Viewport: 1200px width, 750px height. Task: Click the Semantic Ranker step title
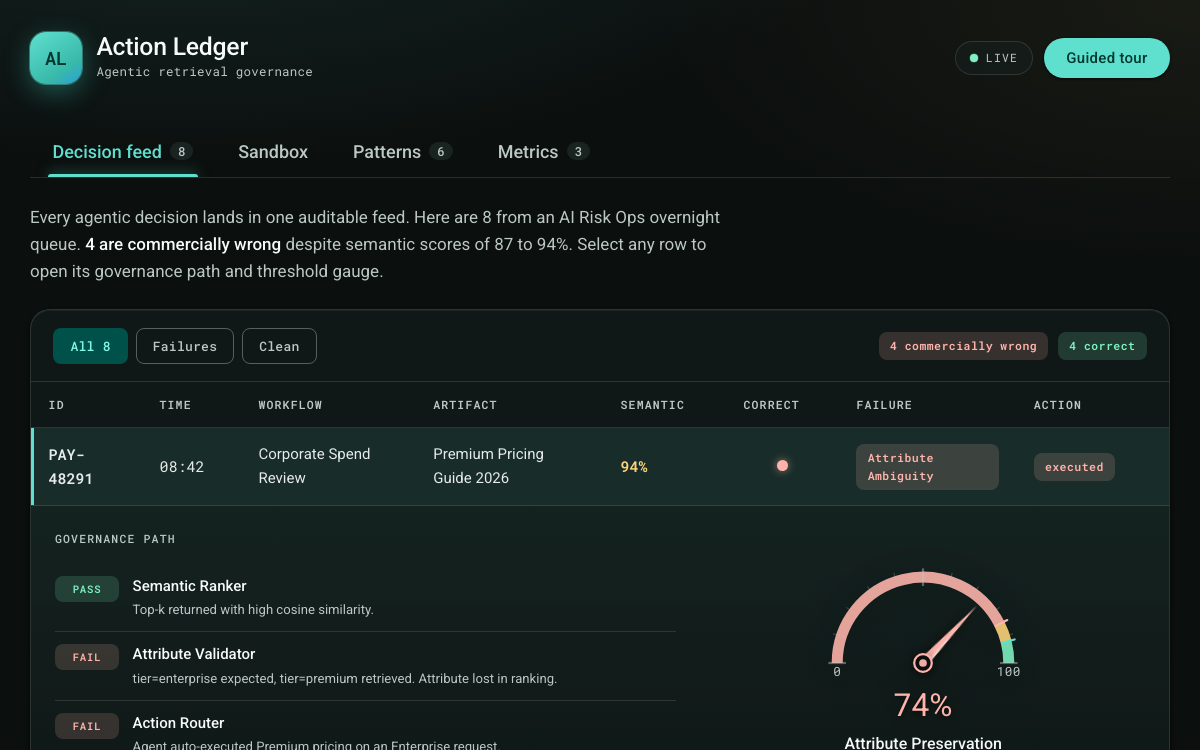pyautogui.click(x=190, y=586)
